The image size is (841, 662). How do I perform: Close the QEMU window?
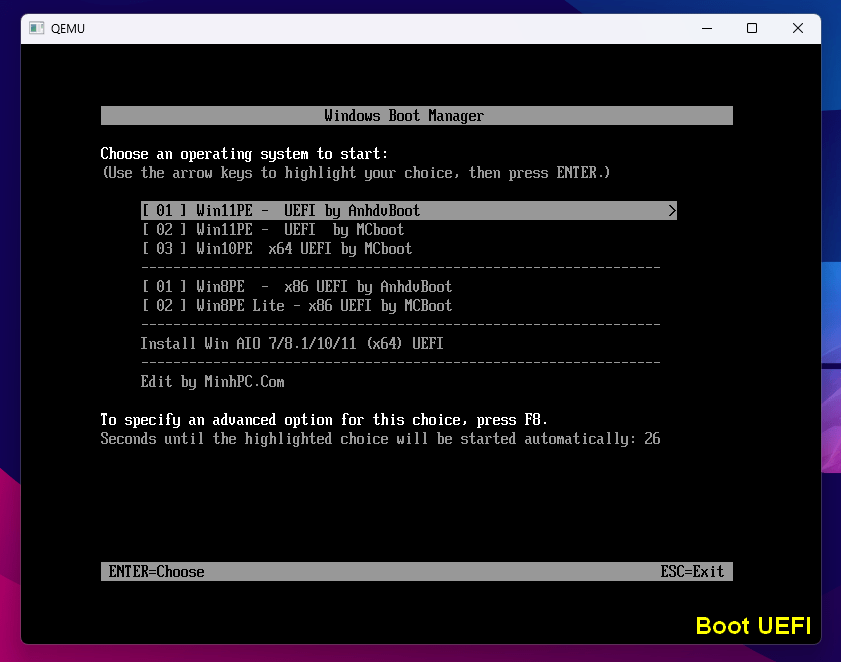pos(798,28)
